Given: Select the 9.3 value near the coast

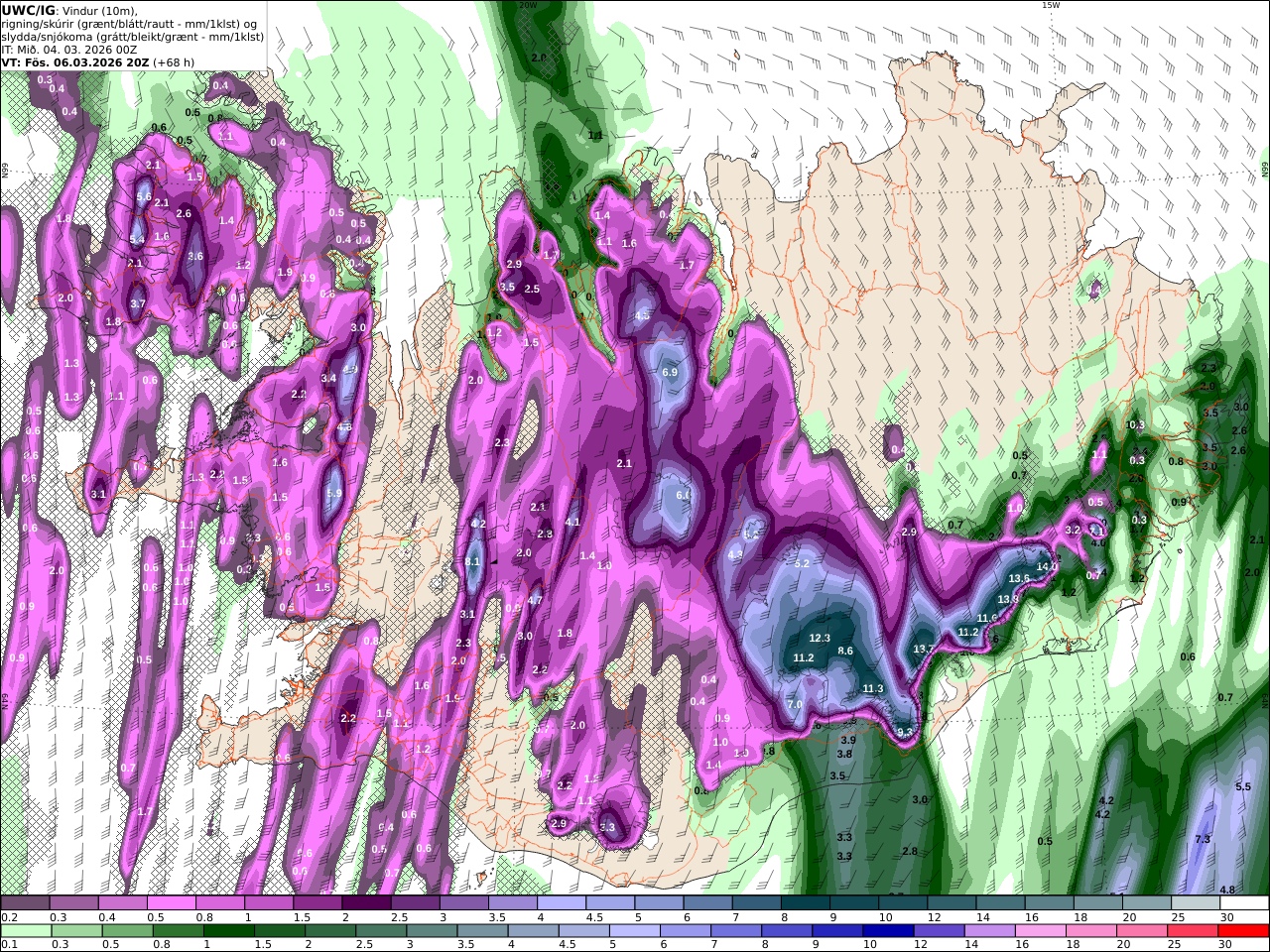Looking at the screenshot, I should coord(905,732).
